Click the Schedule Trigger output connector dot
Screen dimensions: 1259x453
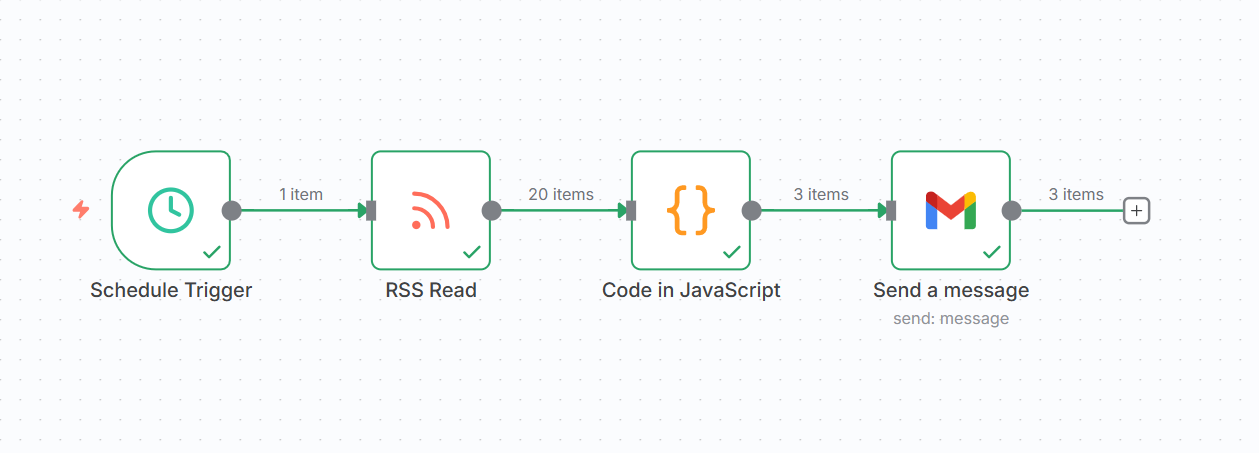(231, 210)
